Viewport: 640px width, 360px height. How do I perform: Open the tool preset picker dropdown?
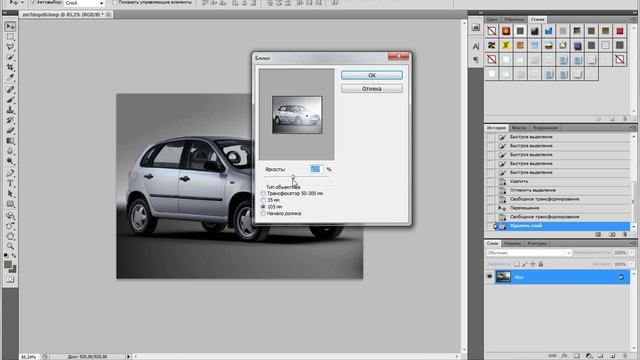(x=22, y=2)
